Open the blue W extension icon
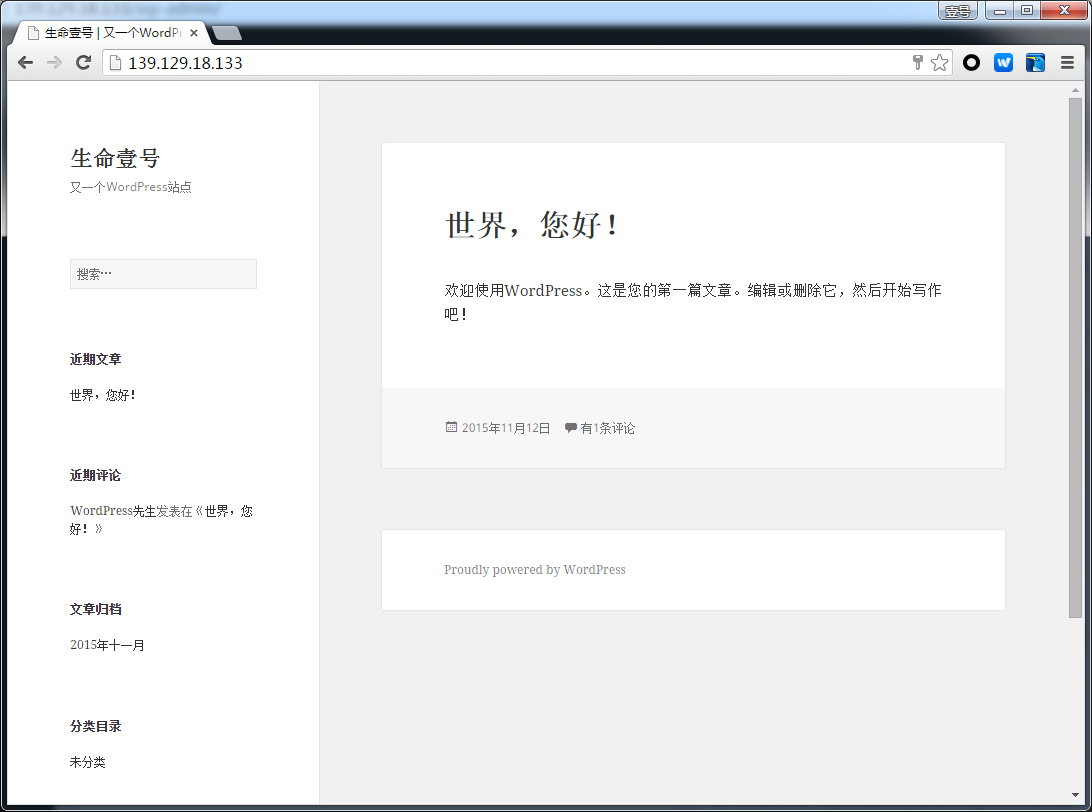Viewport: 1092px width, 812px height. 1003,63
